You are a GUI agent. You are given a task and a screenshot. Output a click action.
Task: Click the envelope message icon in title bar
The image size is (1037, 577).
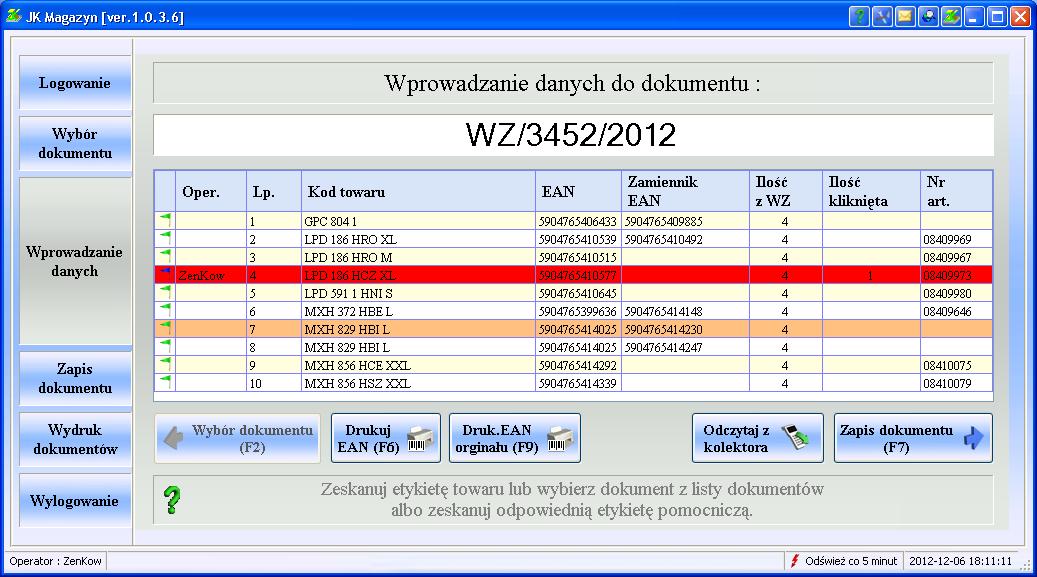coord(904,17)
